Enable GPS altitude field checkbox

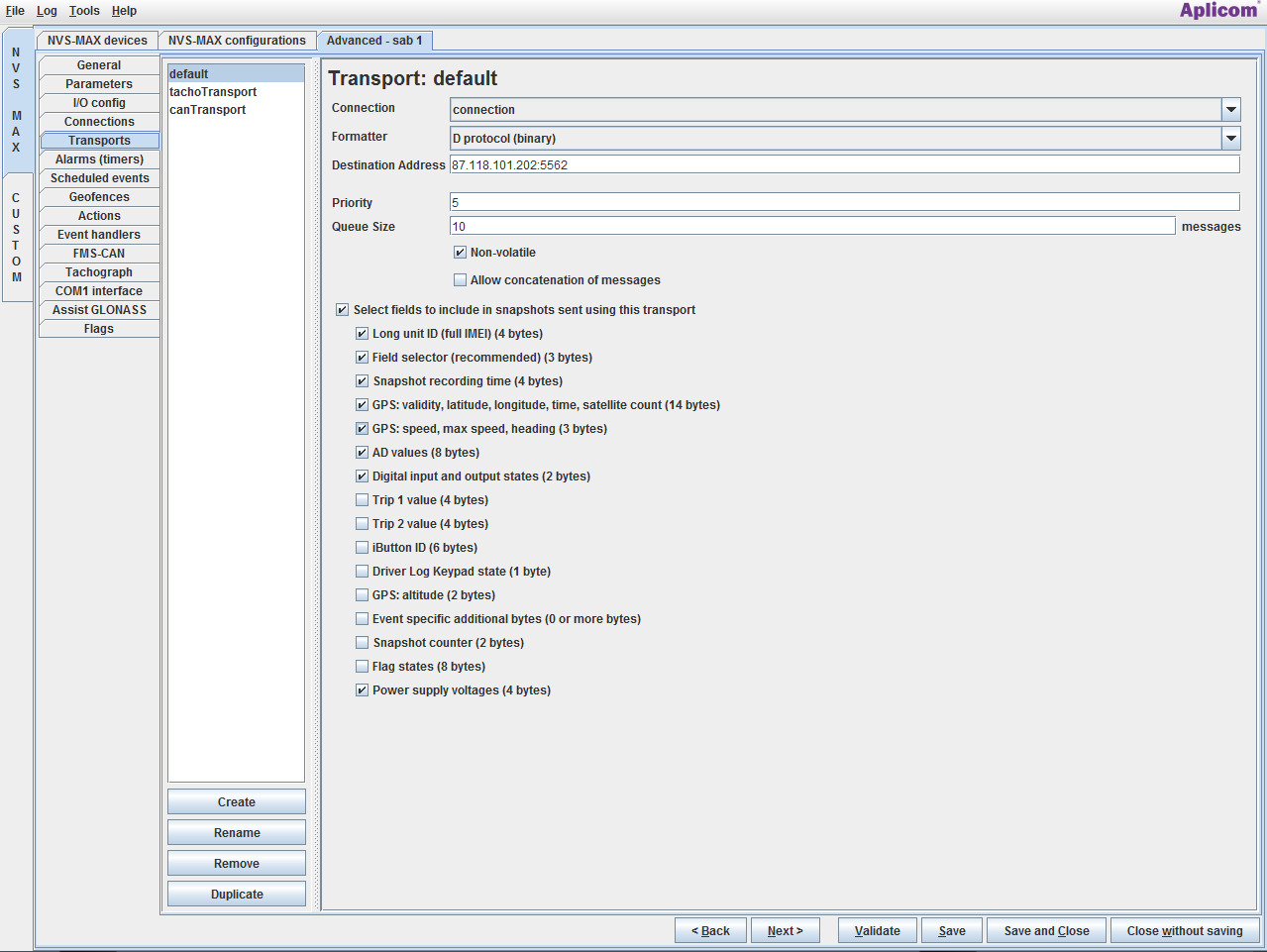coord(362,595)
